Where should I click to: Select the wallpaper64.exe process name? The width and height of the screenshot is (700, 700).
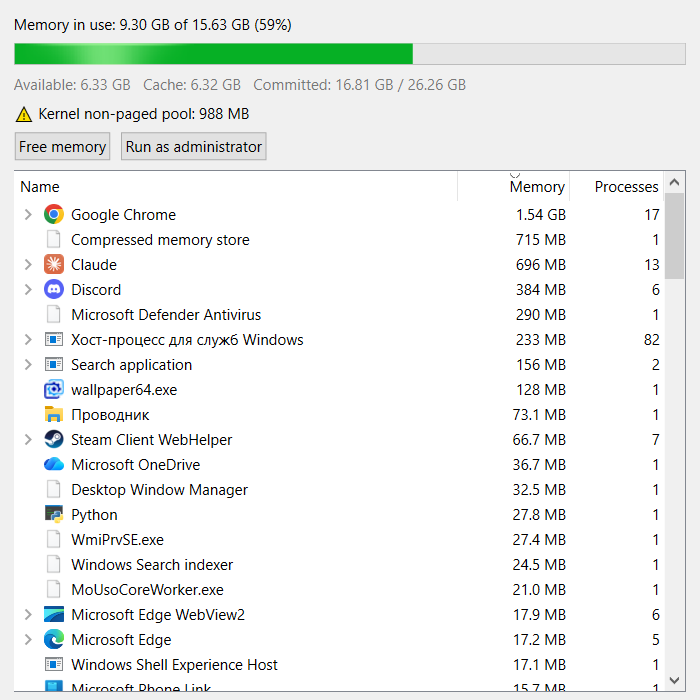(x=124, y=390)
